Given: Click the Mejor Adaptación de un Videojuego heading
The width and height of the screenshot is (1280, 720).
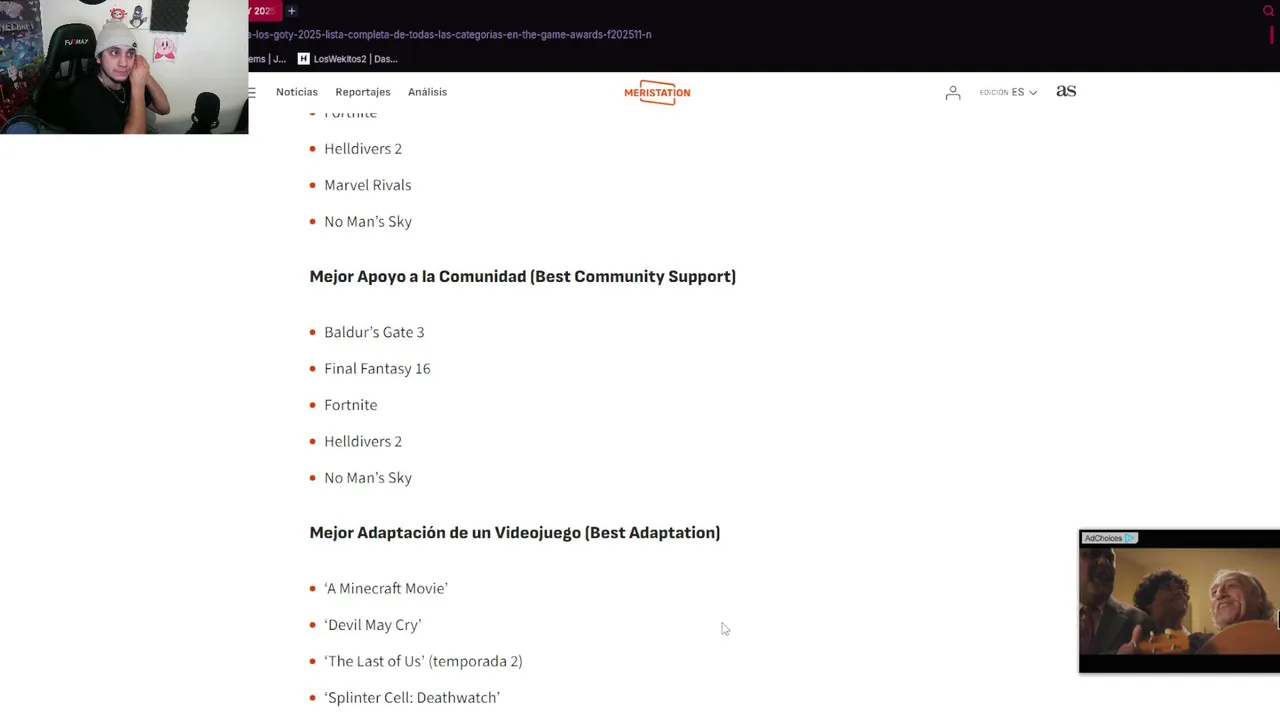Looking at the screenshot, I should coord(515,533).
